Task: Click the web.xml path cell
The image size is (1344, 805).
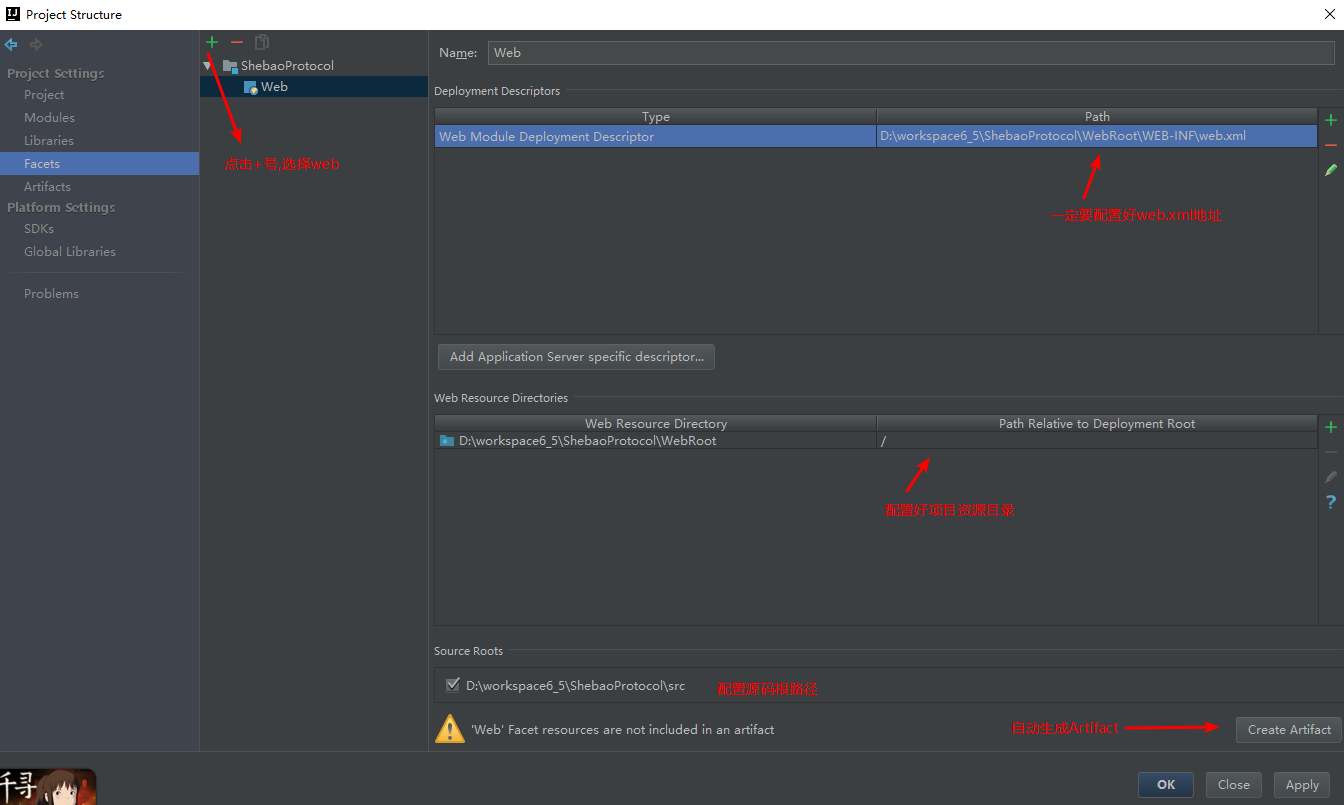Action: (x=1097, y=136)
